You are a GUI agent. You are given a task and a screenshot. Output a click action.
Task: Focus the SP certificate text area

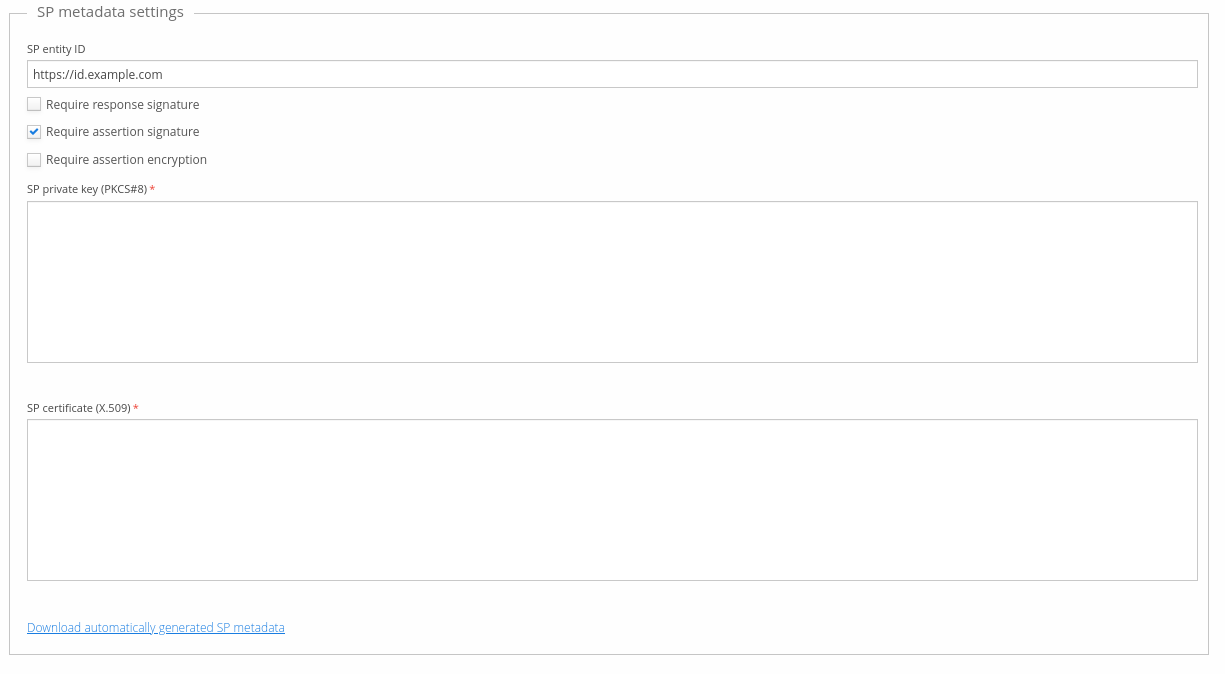612,500
